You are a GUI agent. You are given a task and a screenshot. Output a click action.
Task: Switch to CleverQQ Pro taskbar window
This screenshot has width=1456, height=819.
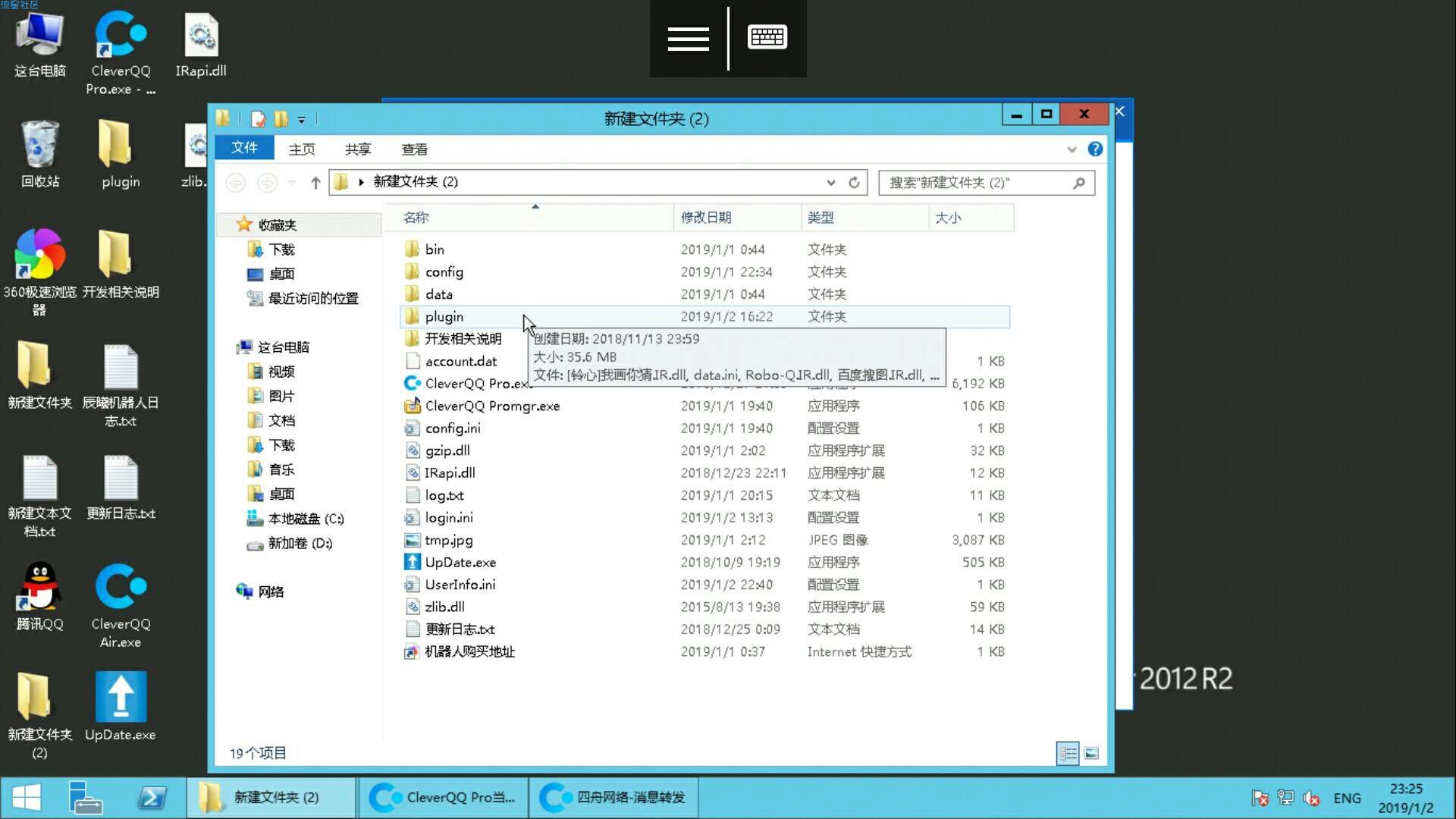click(x=443, y=798)
